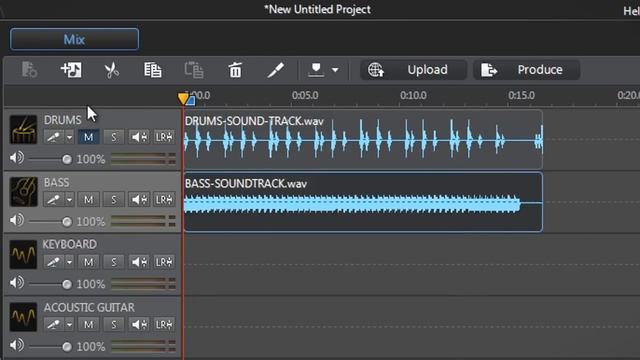
Task: Click the 0:15.0 mark on the time ruler
Action: [x=521, y=96]
